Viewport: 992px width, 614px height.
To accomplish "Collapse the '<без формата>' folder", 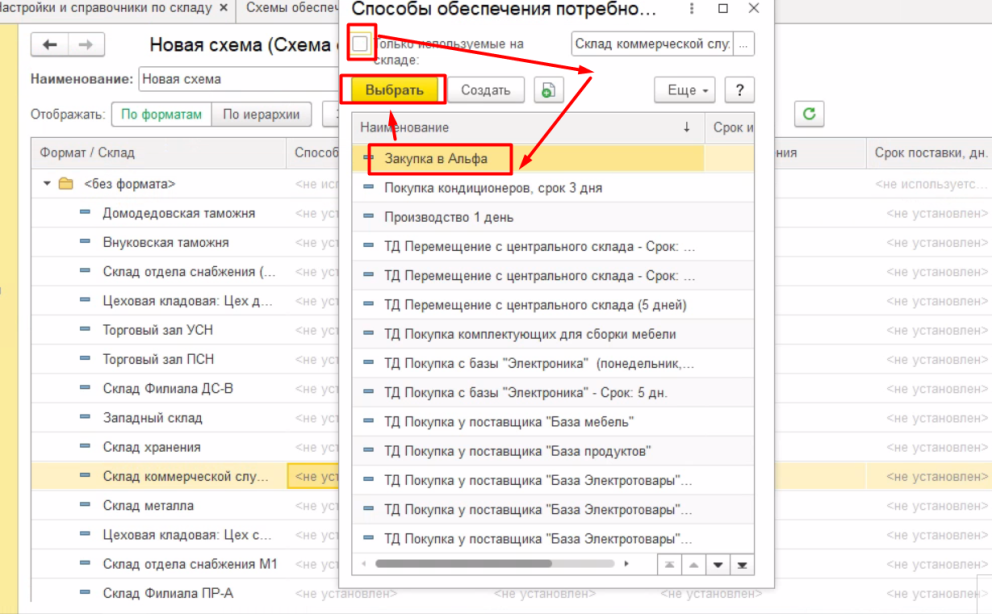I will tap(47, 183).
